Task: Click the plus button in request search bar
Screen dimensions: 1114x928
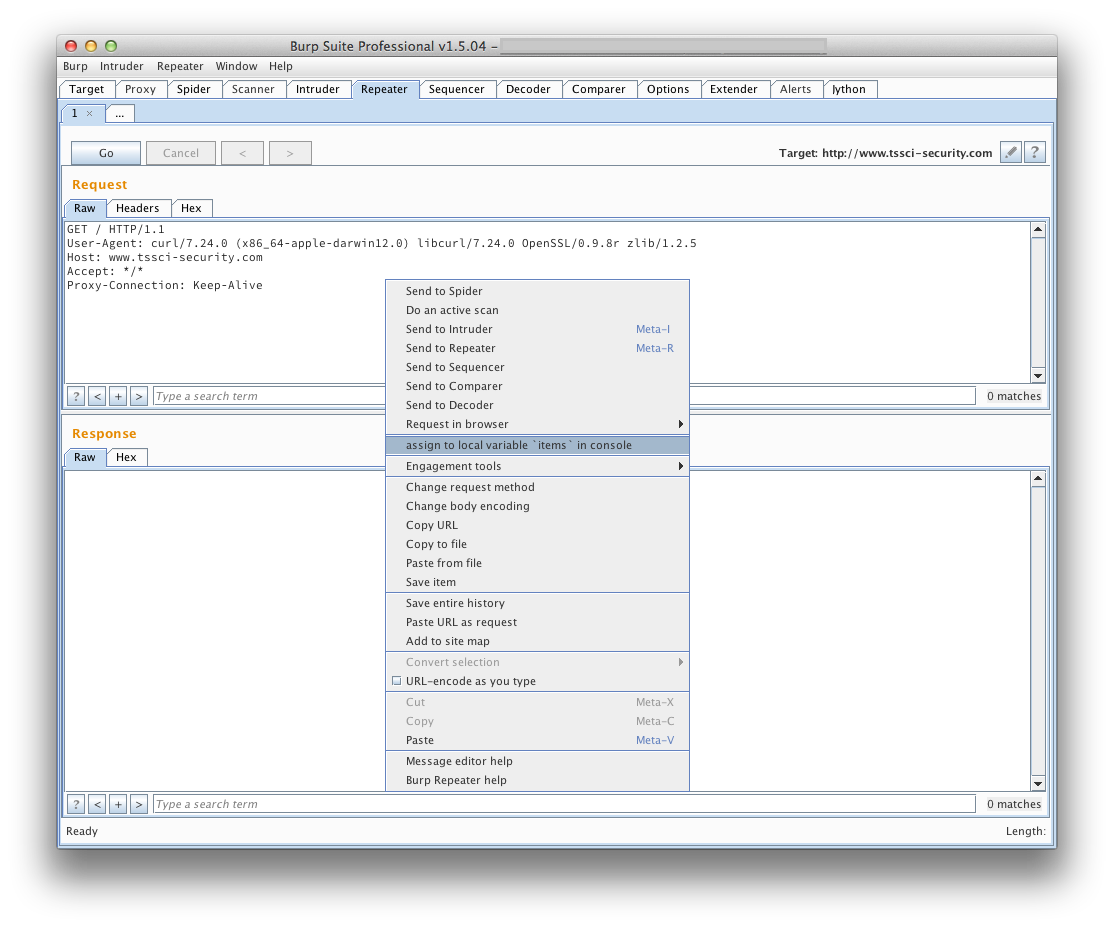Action: (x=118, y=396)
